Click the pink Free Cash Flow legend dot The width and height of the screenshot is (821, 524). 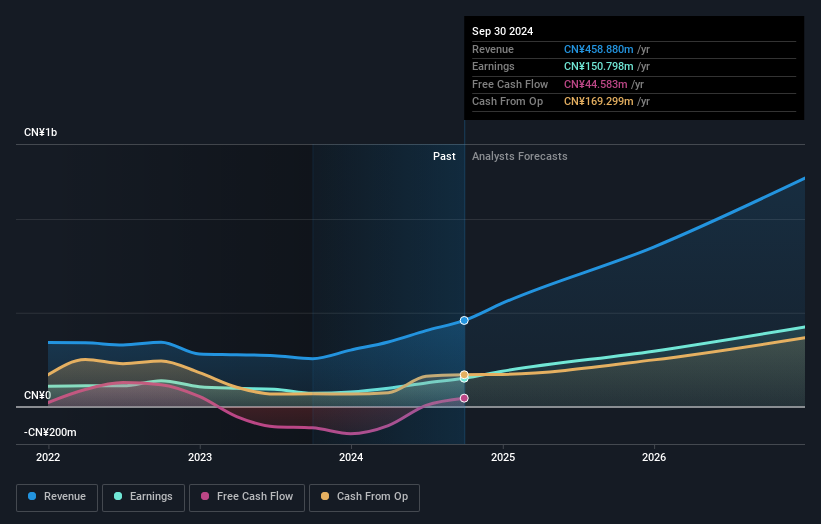[205, 496]
